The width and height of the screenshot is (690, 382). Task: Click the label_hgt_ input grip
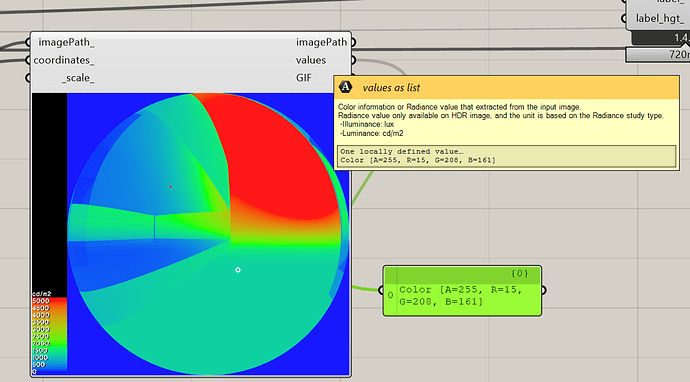pos(624,18)
